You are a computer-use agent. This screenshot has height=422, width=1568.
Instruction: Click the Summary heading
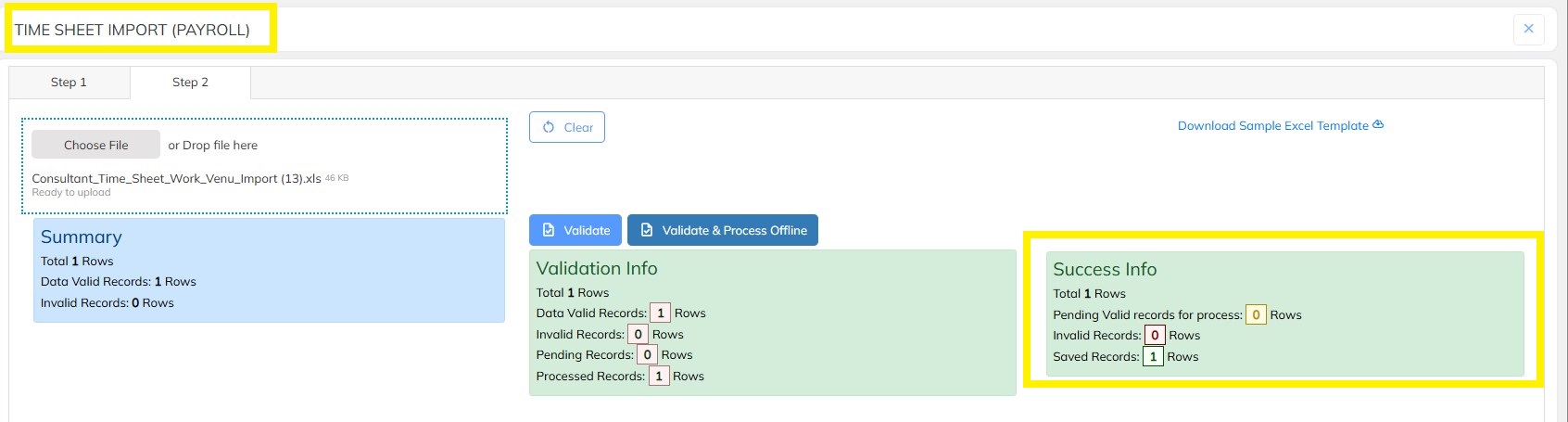[x=82, y=237]
